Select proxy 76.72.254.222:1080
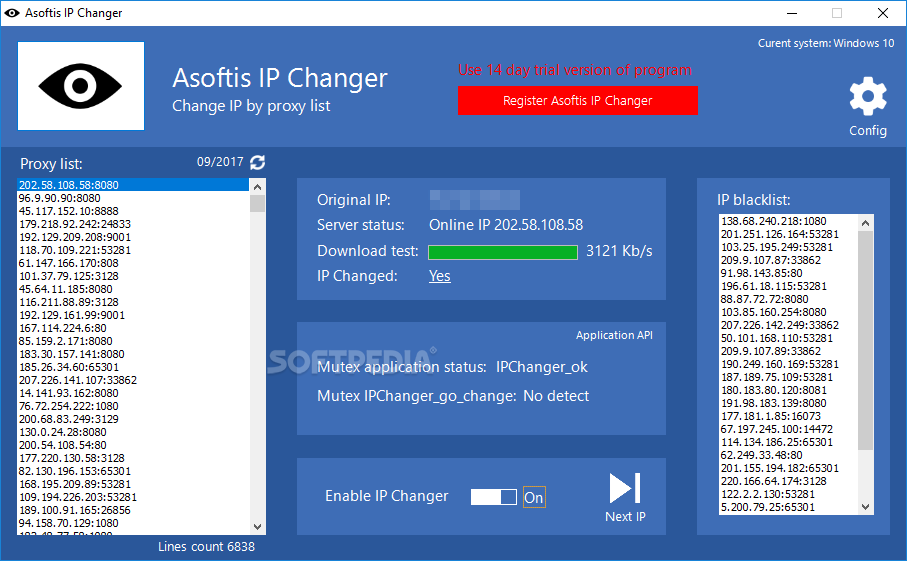Image resolution: width=907 pixels, height=561 pixels. point(133,406)
